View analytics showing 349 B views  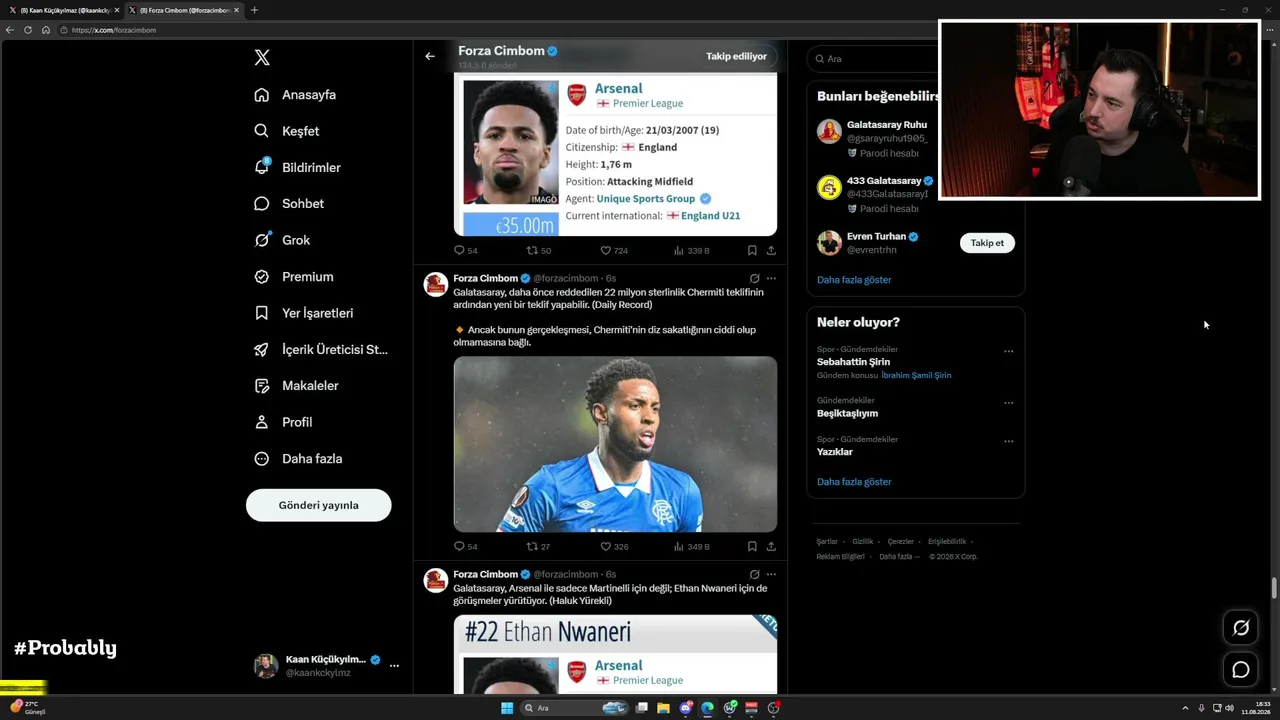click(x=691, y=546)
